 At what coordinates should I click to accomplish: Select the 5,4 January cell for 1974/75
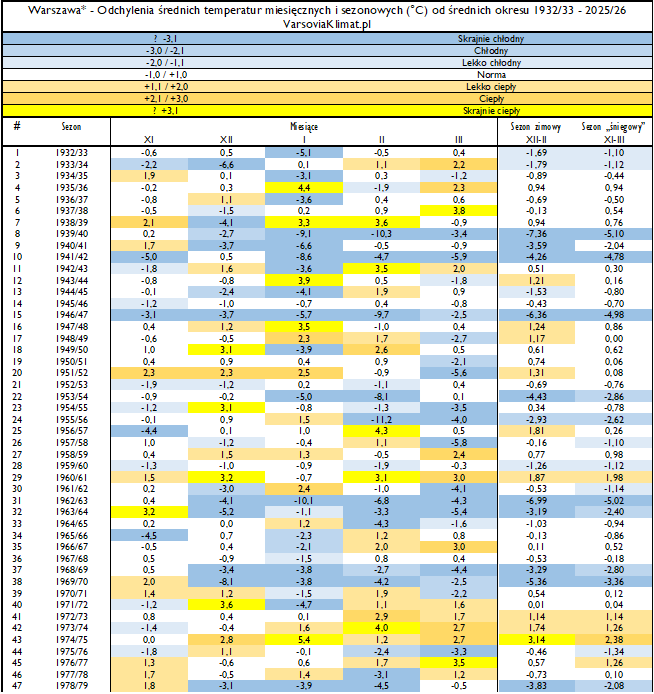tap(304, 637)
